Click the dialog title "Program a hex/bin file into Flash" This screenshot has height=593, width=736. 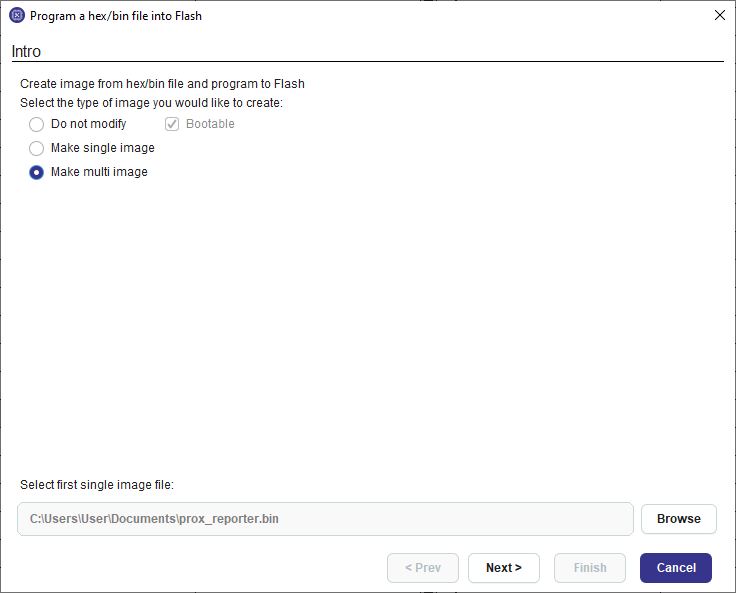[116, 16]
